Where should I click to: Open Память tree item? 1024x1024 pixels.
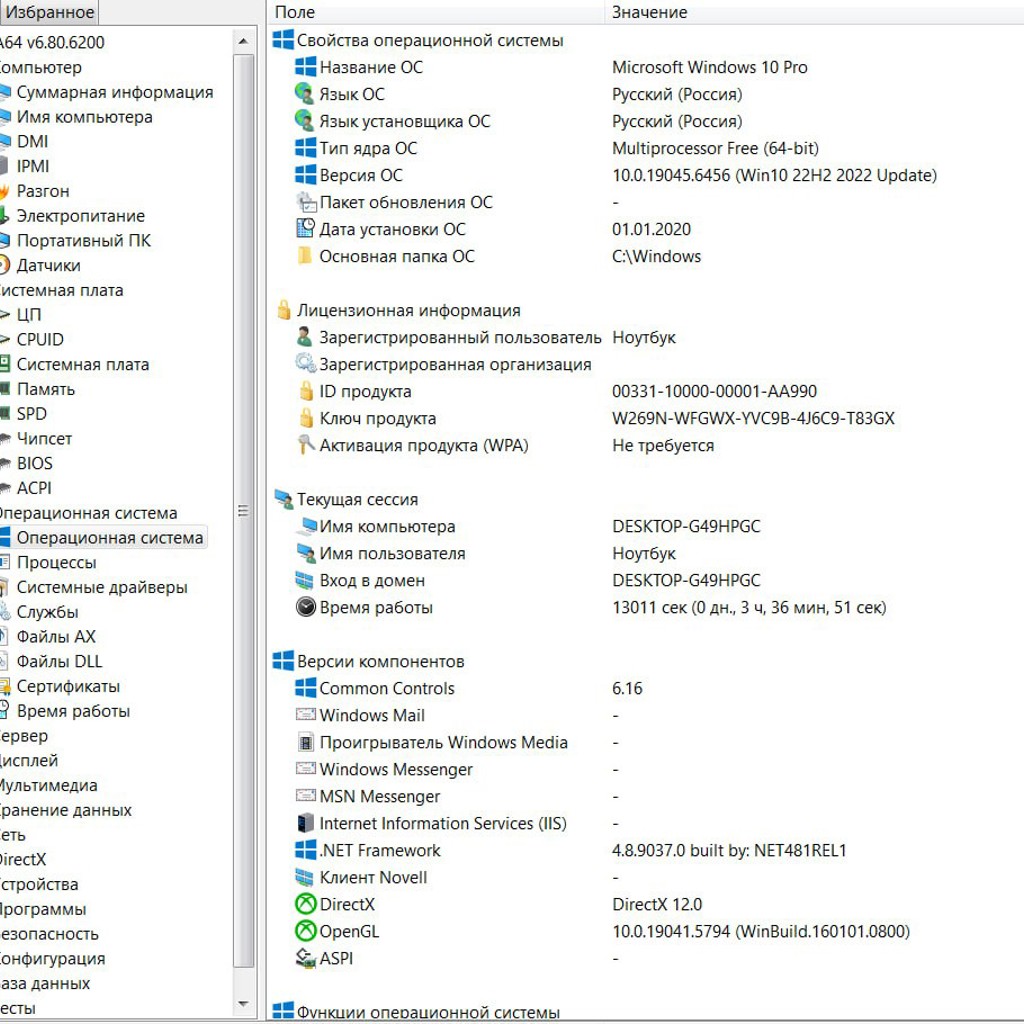click(46, 389)
